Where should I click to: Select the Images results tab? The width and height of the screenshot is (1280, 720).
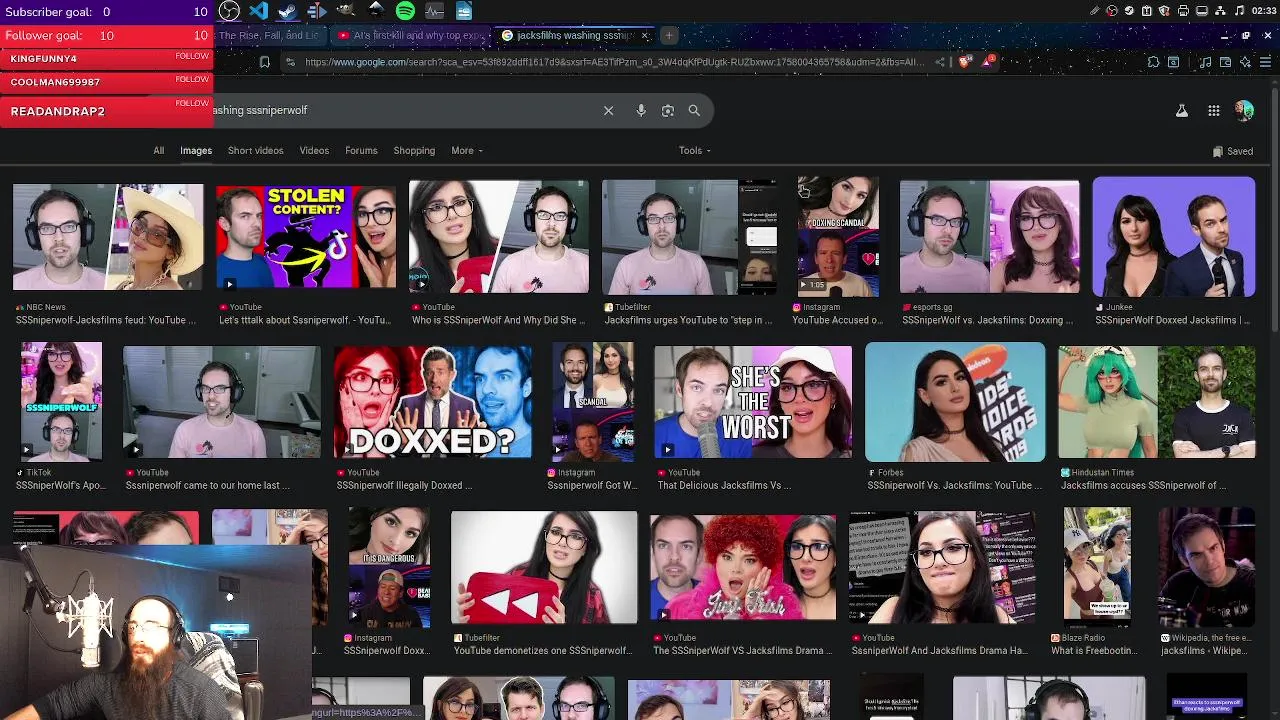(196, 151)
